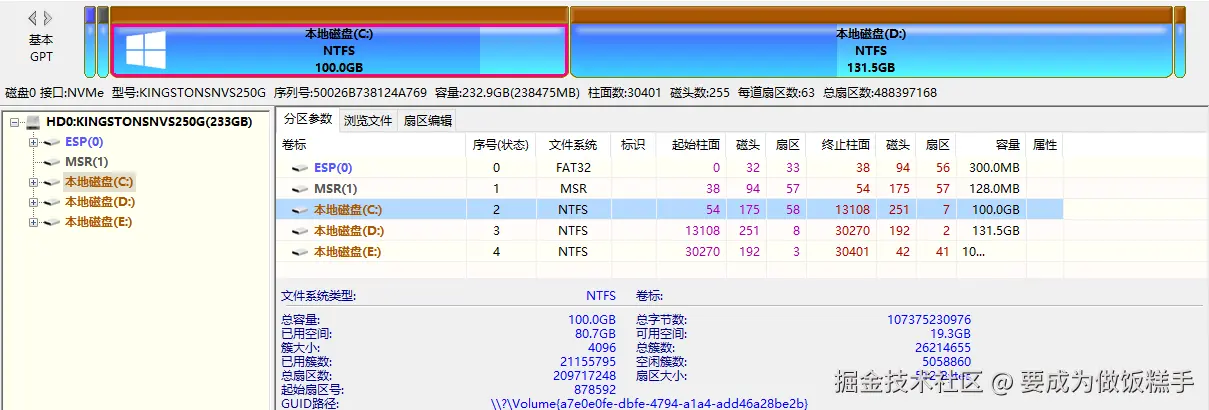
Task: Click the hard disk icon beside HD0:KINGSTONSNVS250G
Action: tap(33, 122)
